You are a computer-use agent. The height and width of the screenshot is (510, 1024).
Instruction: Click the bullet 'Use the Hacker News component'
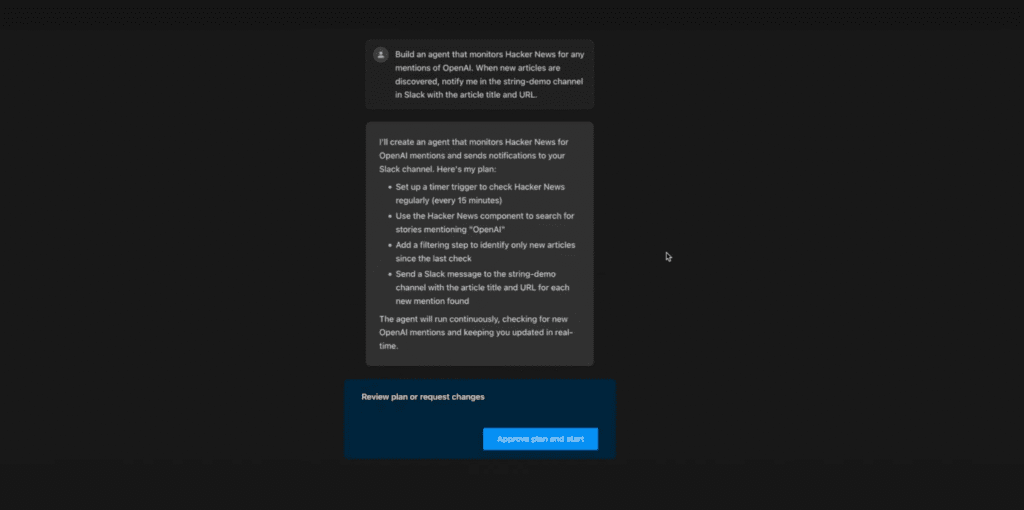(485, 223)
